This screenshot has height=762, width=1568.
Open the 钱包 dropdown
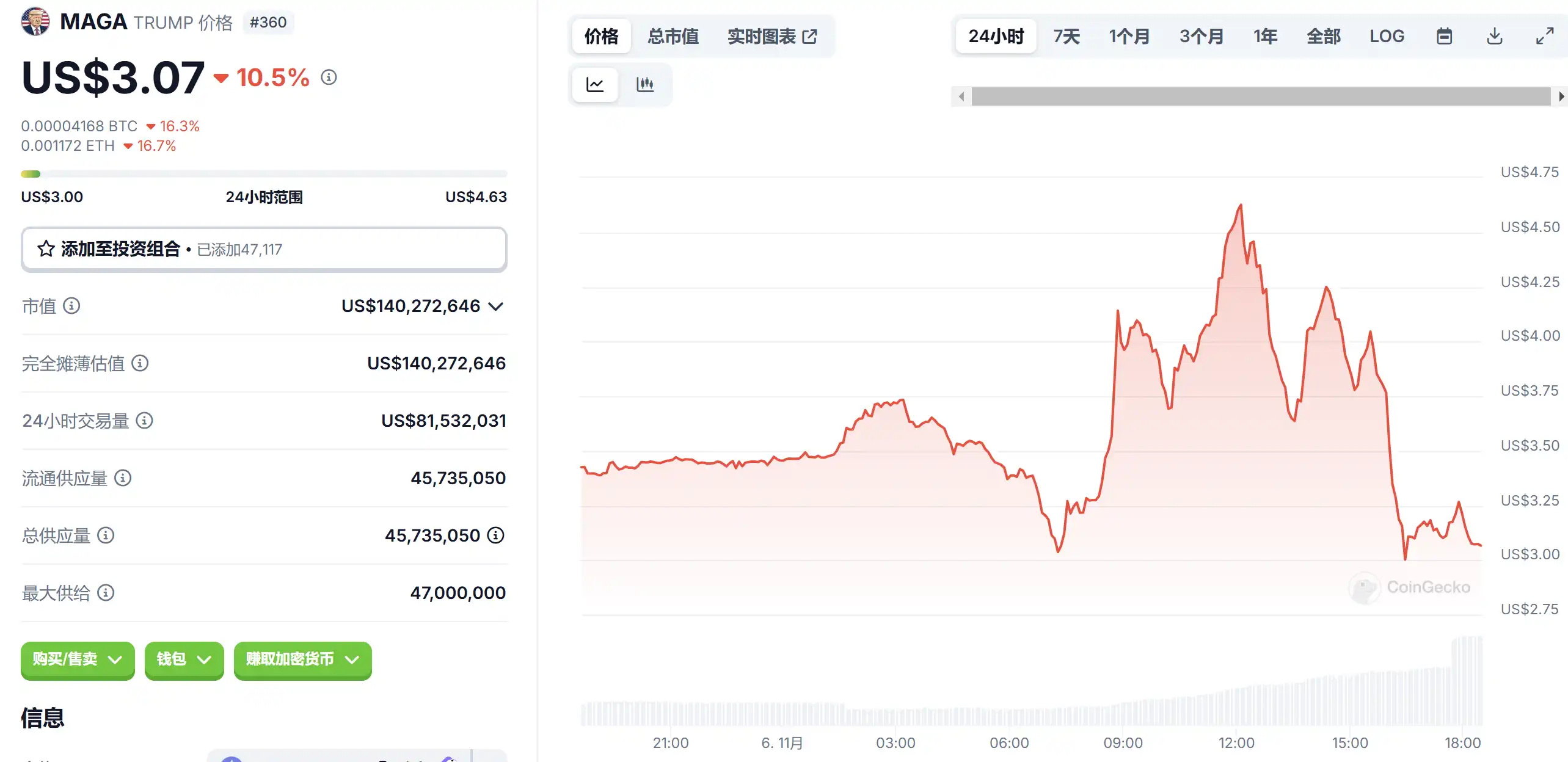[184, 659]
